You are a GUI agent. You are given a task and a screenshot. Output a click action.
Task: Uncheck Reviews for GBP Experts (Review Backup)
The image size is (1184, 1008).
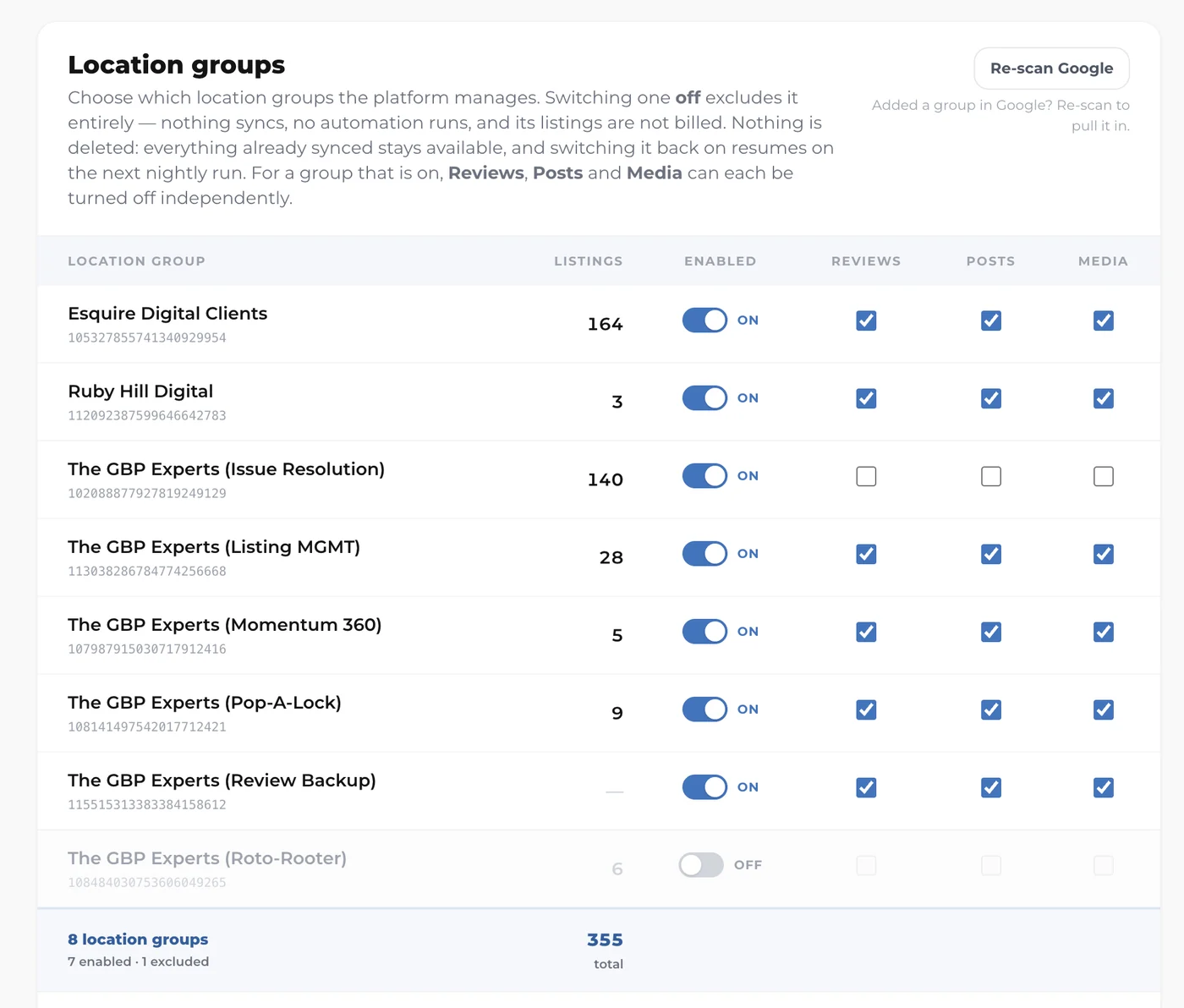(866, 787)
